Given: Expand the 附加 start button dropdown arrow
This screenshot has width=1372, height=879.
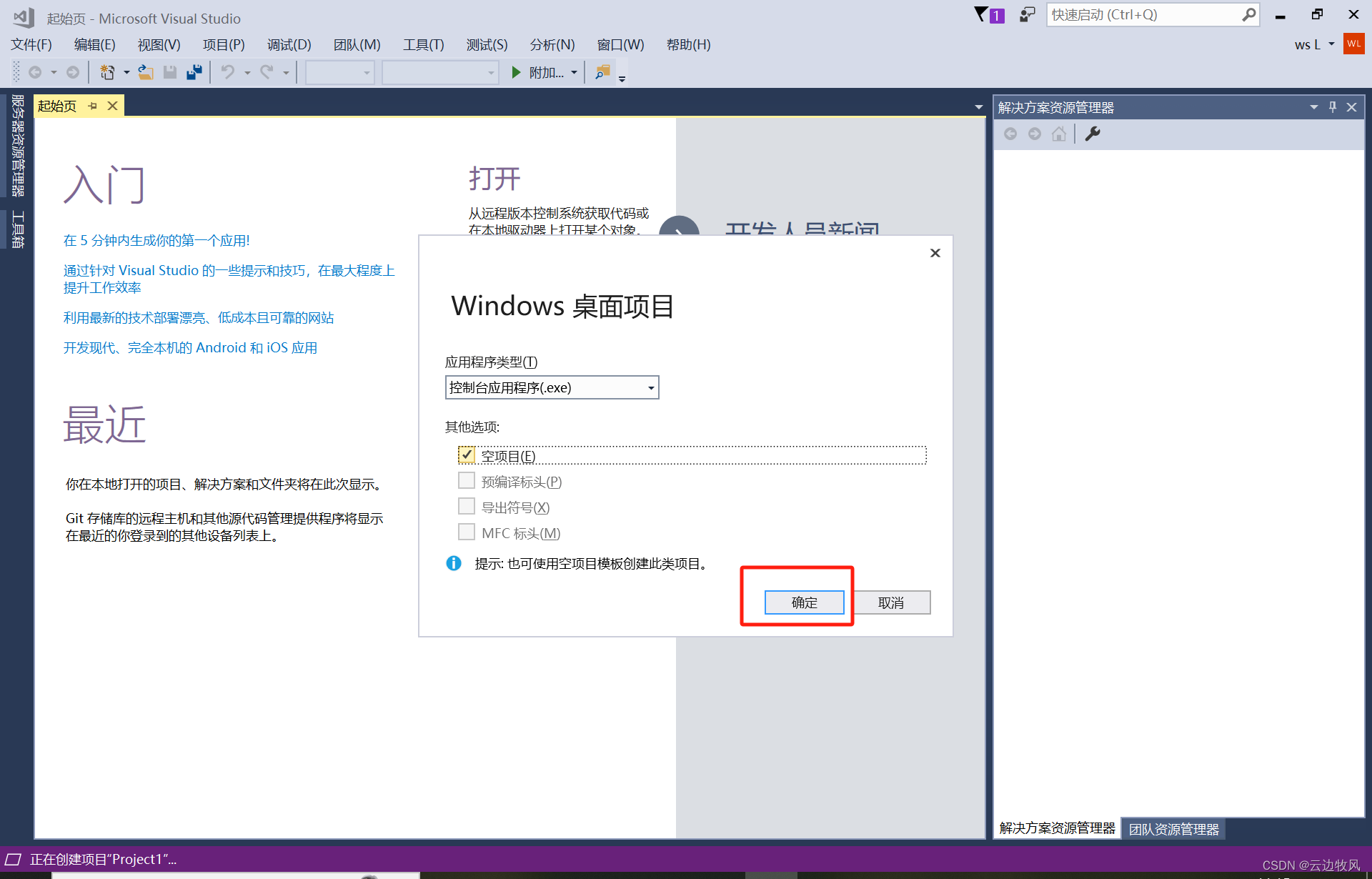Looking at the screenshot, I should [574, 72].
